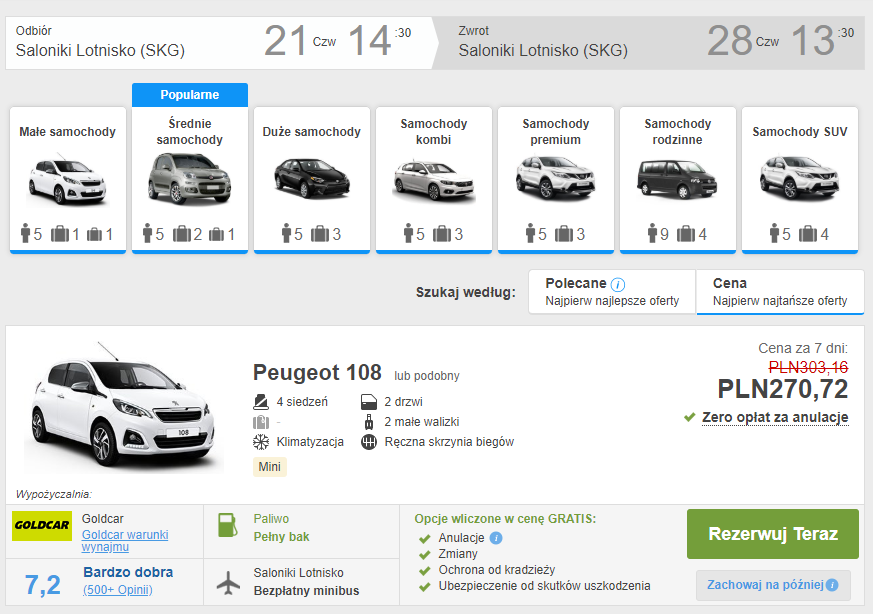
Task: Click the crossed-out PLN303,16 price
Action: 808,367
